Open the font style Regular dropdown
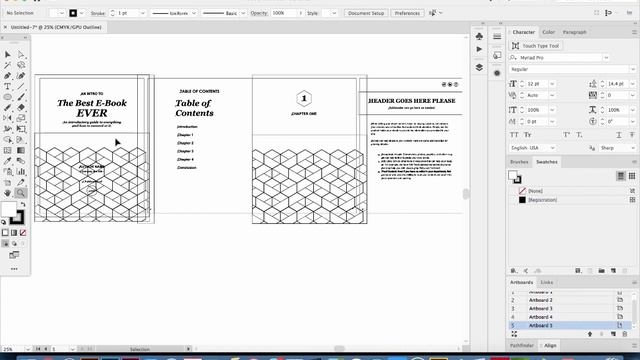640x360 pixels. pos(632,69)
